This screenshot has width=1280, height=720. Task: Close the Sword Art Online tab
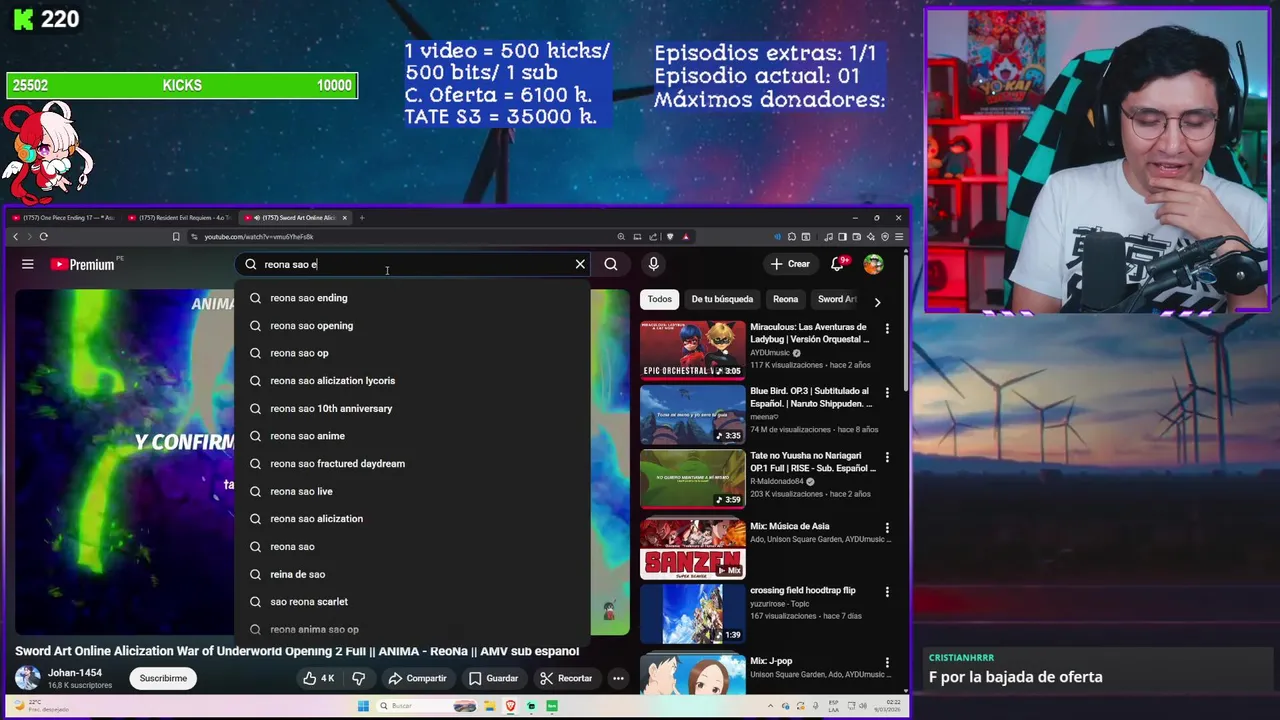[345, 217]
